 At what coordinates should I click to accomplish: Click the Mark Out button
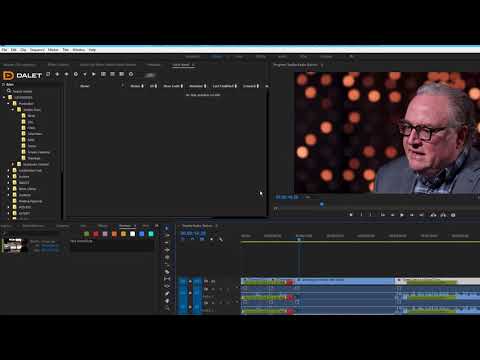[x=371, y=215]
